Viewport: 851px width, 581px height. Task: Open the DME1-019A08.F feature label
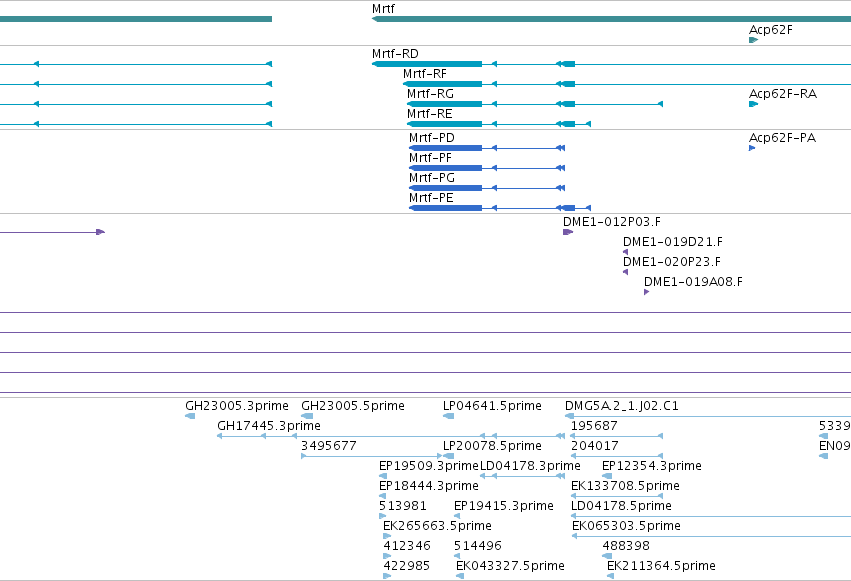pos(694,282)
